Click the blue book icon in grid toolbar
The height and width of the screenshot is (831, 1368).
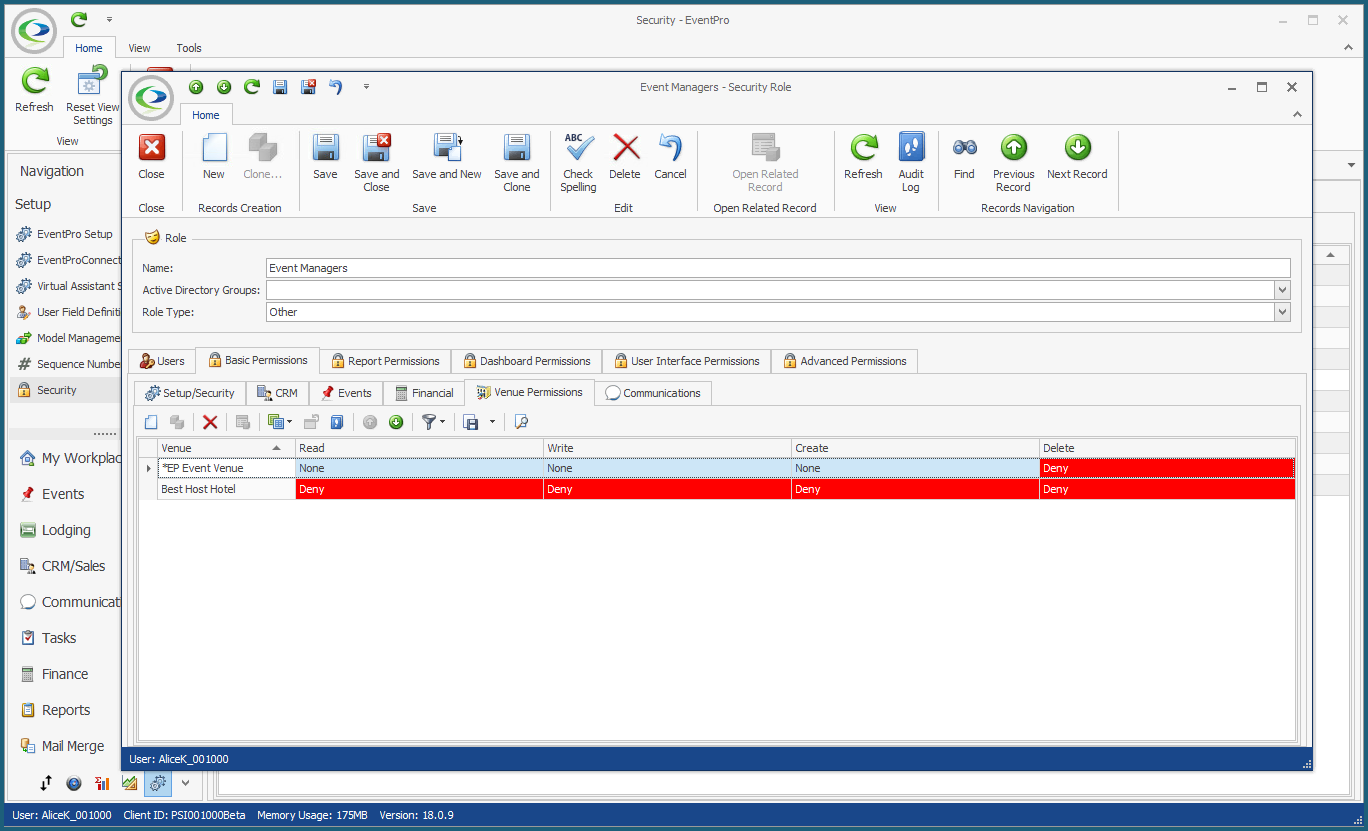337,422
